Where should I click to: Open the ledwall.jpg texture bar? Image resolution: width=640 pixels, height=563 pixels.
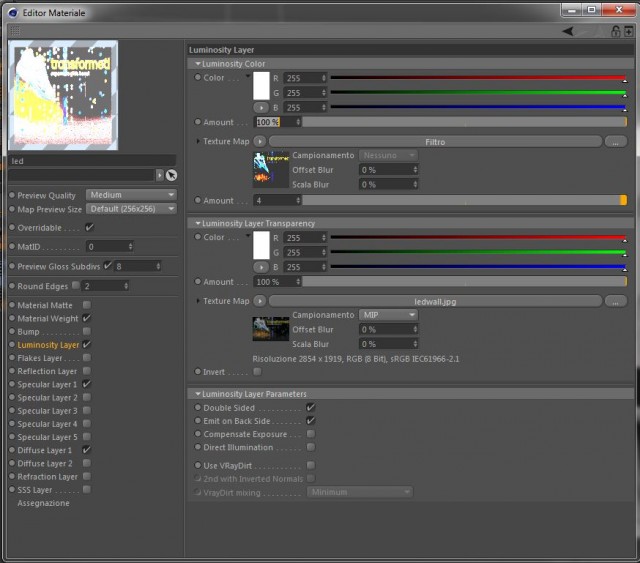coord(435,301)
